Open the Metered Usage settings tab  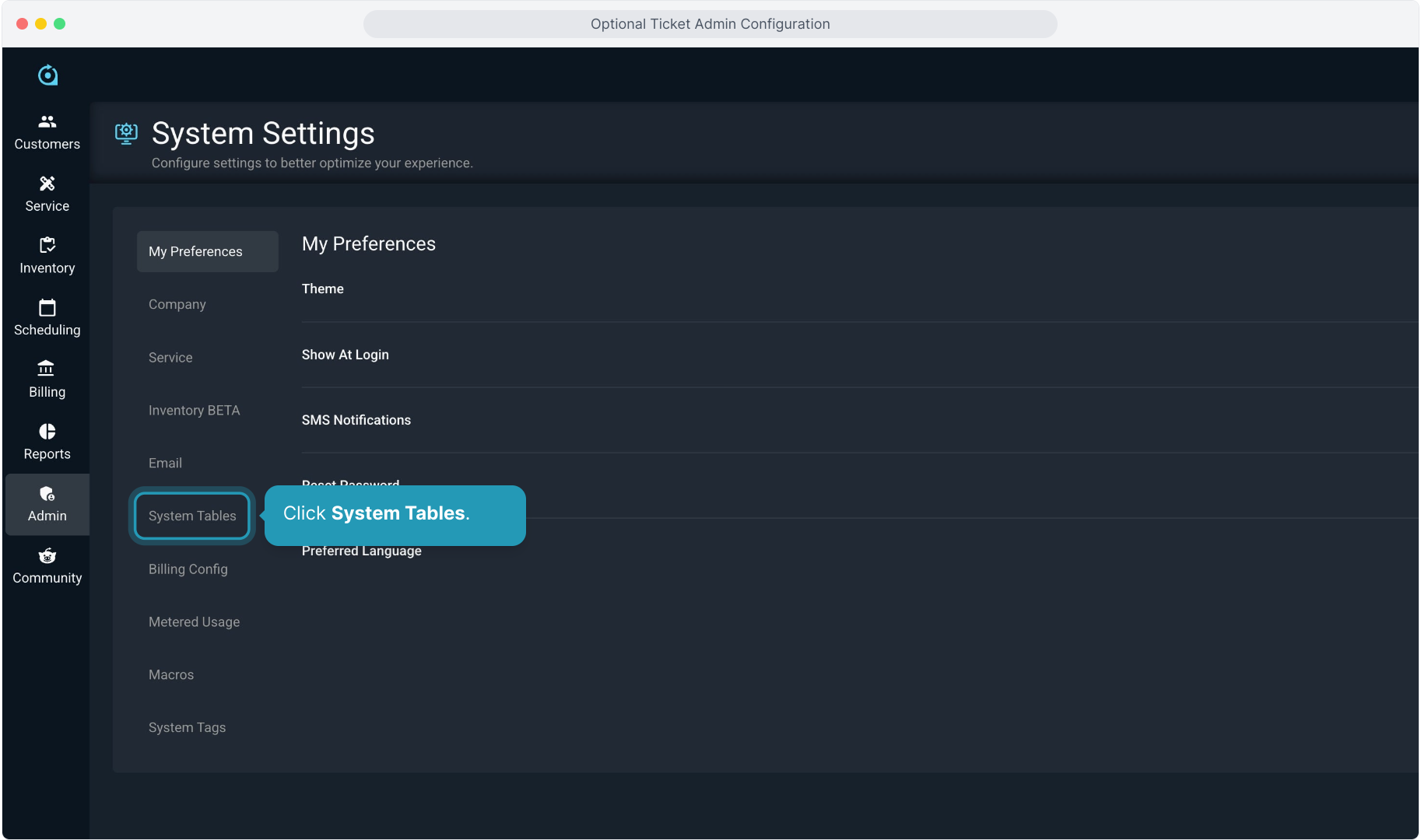194,622
